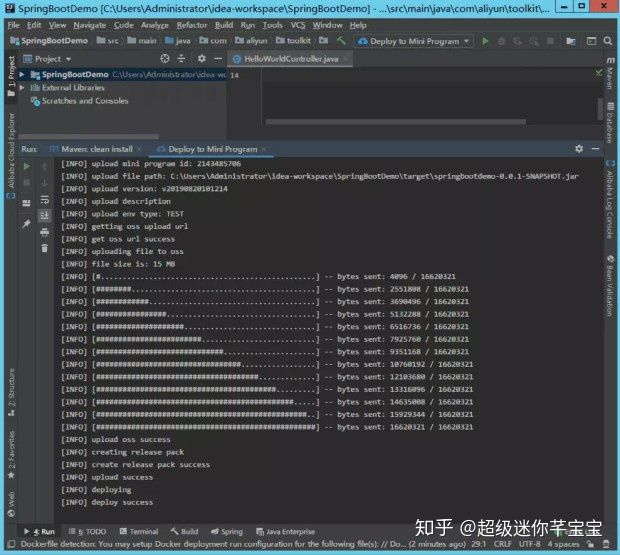This screenshot has width=620, height=555.
Task: Print console output with printer icon
Action: coord(45,232)
